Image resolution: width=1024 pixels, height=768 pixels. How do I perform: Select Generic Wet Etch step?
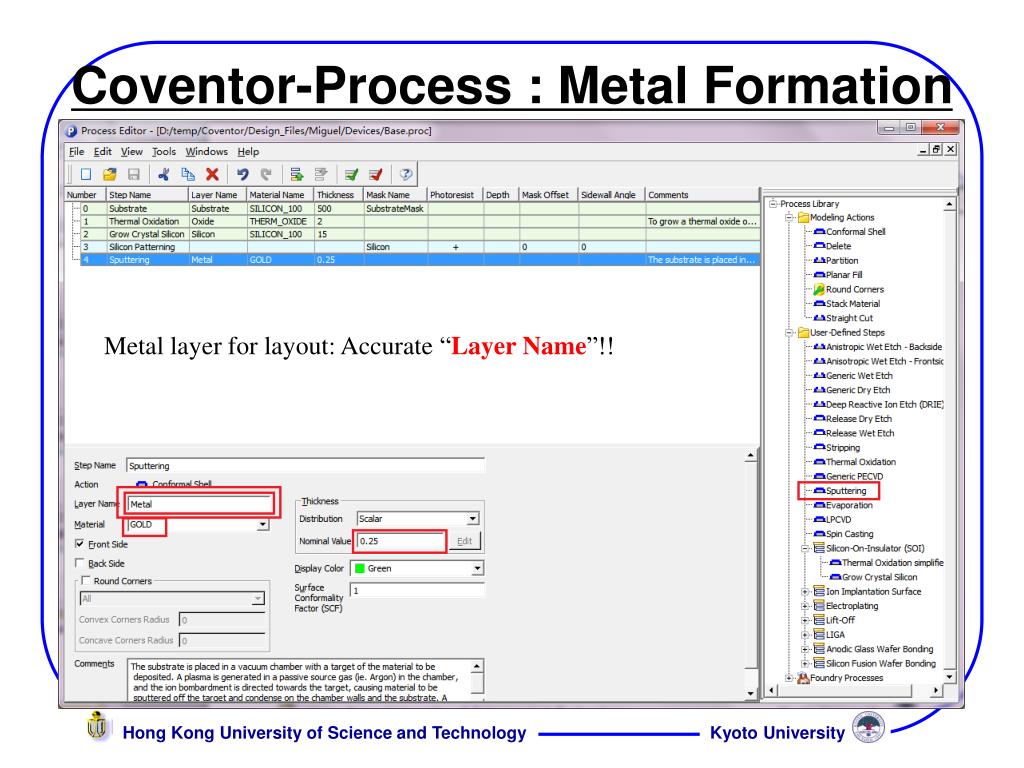coord(859,376)
